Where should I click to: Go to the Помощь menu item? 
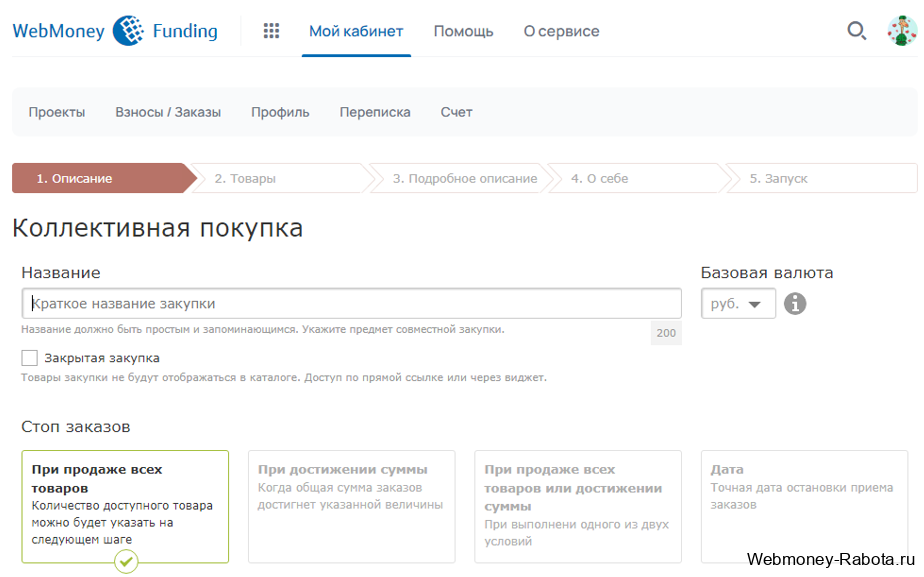point(463,31)
